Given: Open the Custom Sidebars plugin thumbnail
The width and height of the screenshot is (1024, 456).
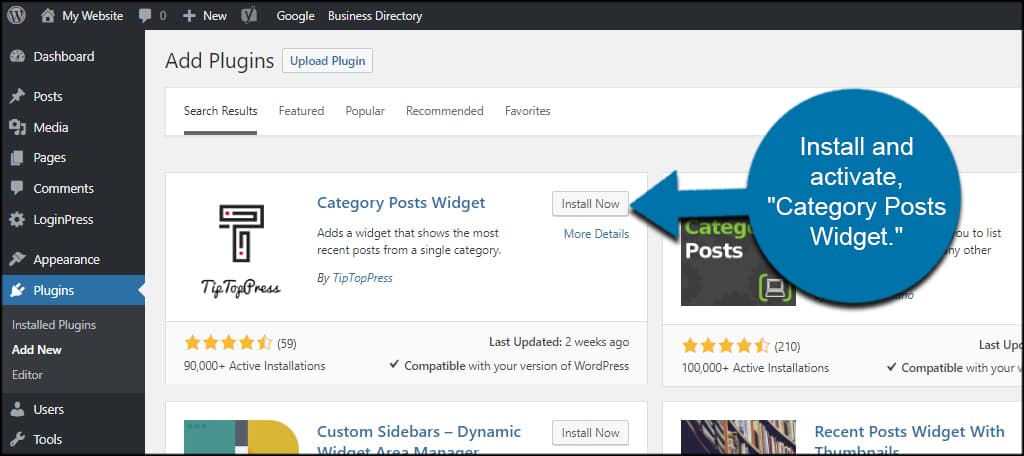Looking at the screenshot, I should tap(241, 437).
